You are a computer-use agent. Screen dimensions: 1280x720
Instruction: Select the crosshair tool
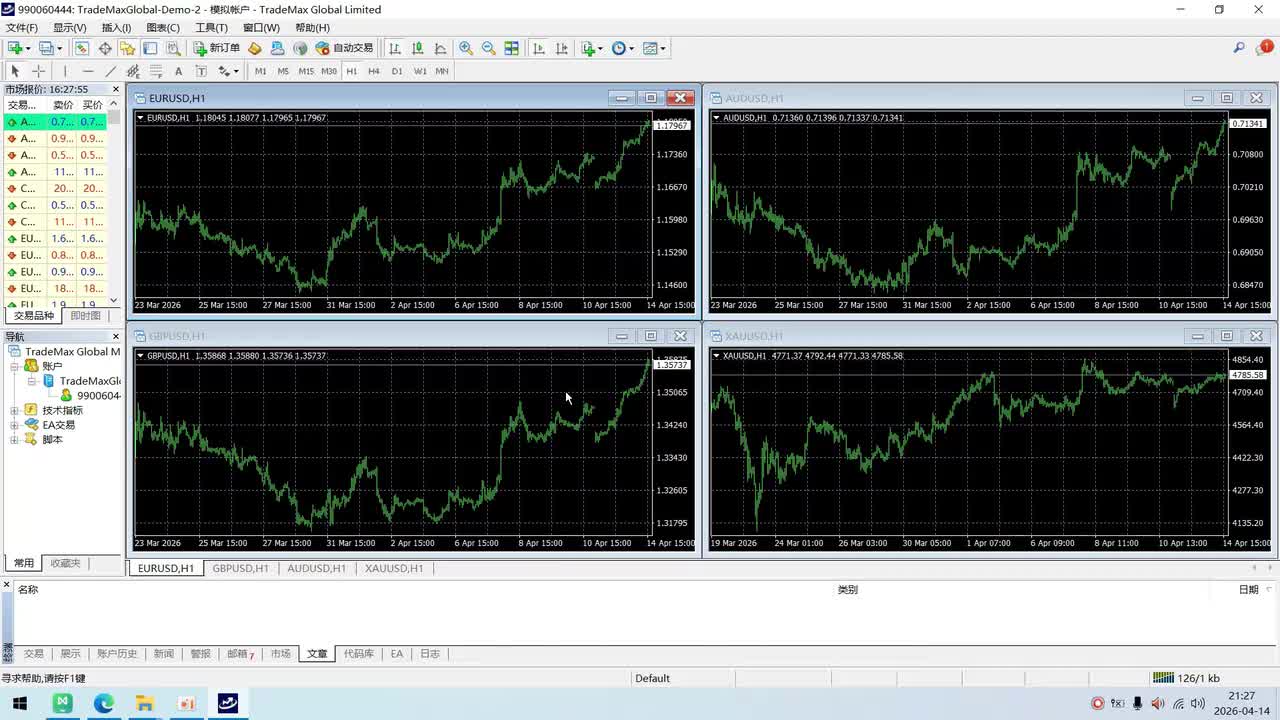[x=39, y=71]
